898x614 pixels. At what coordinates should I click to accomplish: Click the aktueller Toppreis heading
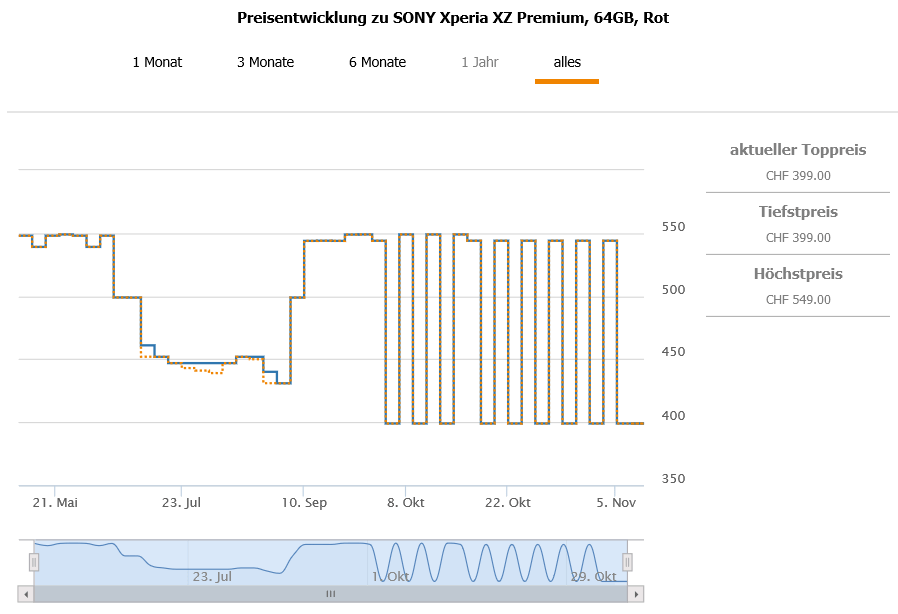point(798,150)
